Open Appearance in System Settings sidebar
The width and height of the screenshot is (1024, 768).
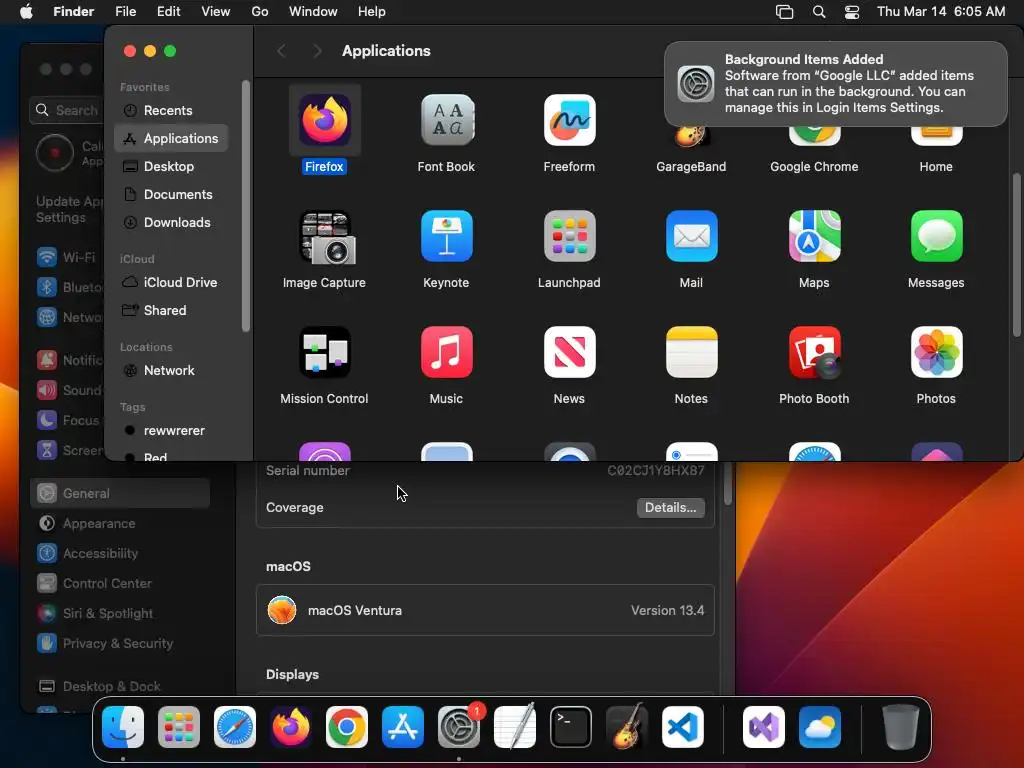coord(120,524)
